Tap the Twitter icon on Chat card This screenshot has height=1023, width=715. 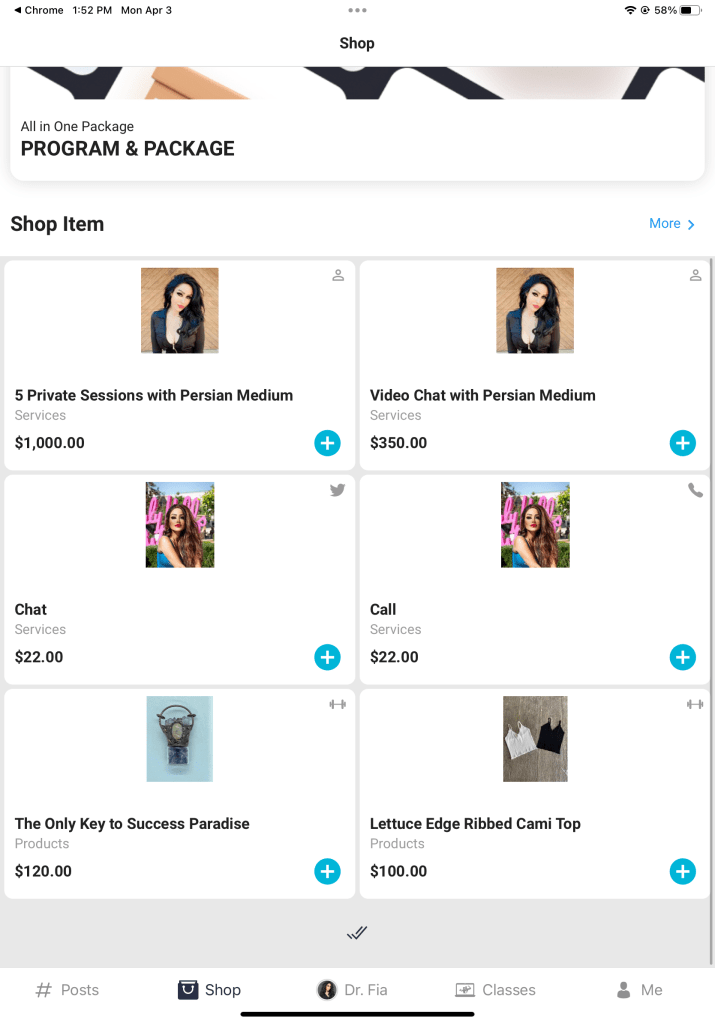[x=337, y=490]
